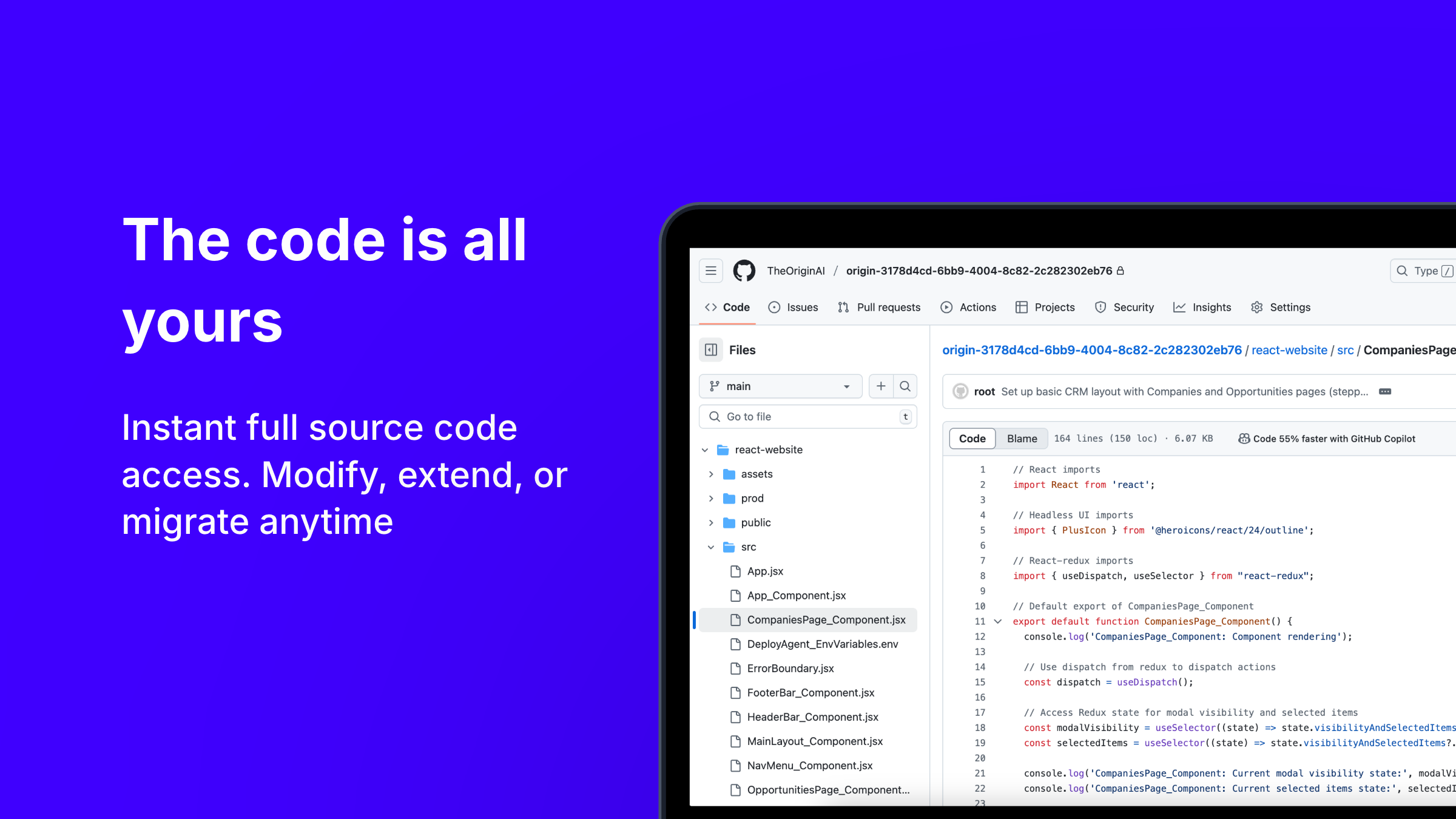This screenshot has height=819, width=1456.
Task: Expand the public folder
Action: 711,523
